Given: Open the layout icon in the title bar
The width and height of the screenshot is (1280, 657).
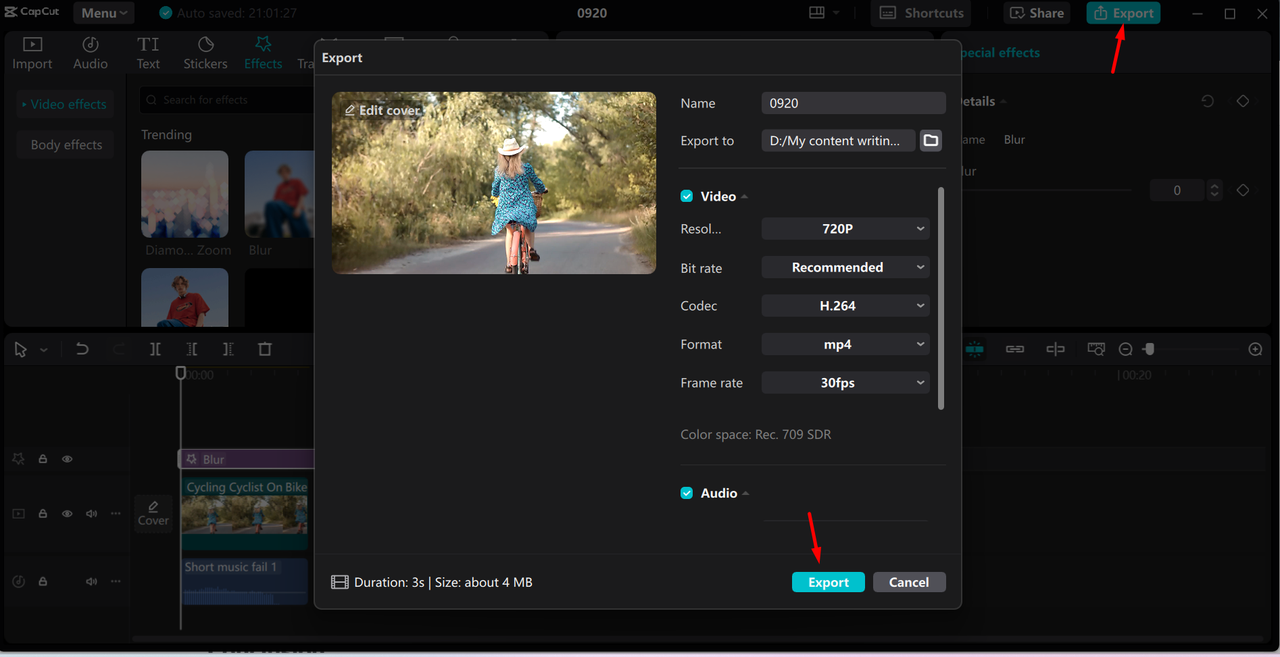Looking at the screenshot, I should tap(817, 13).
